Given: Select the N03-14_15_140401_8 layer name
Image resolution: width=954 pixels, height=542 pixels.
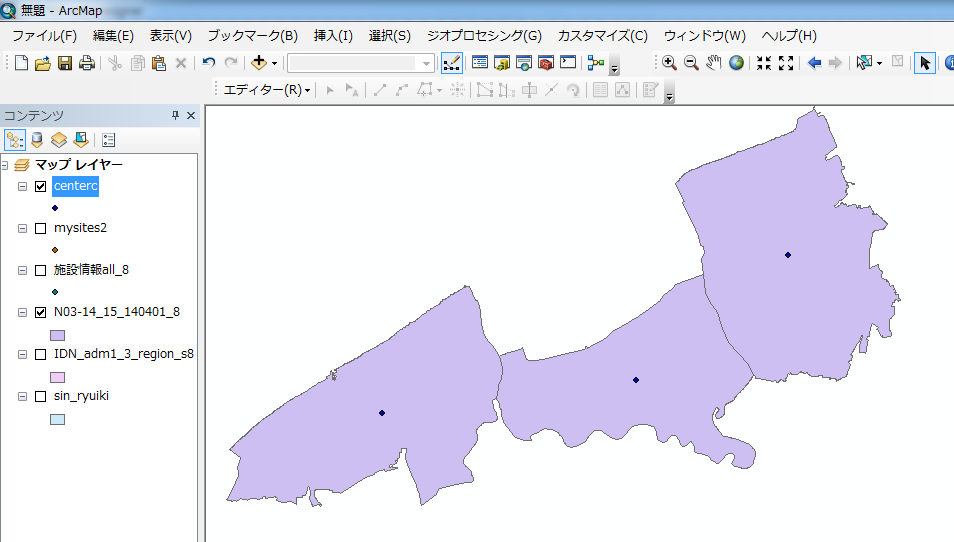Looking at the screenshot, I should 117,312.
